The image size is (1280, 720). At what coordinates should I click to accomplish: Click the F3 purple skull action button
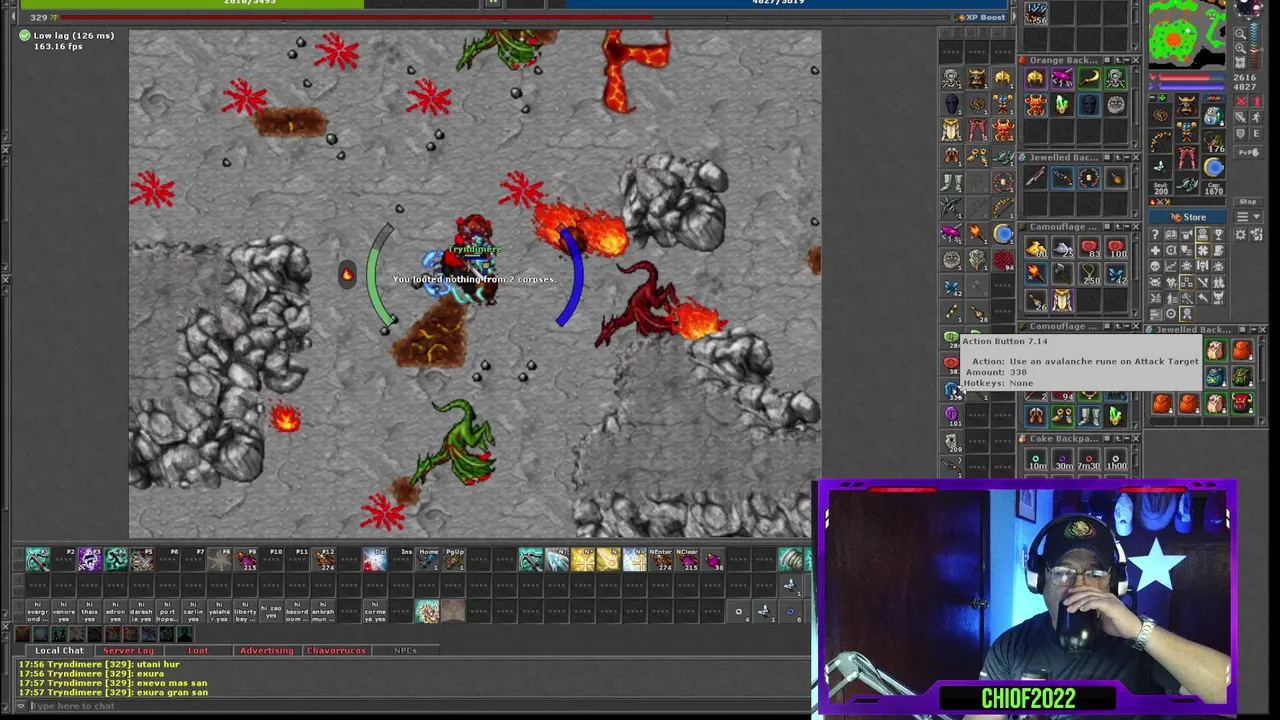coord(90,559)
